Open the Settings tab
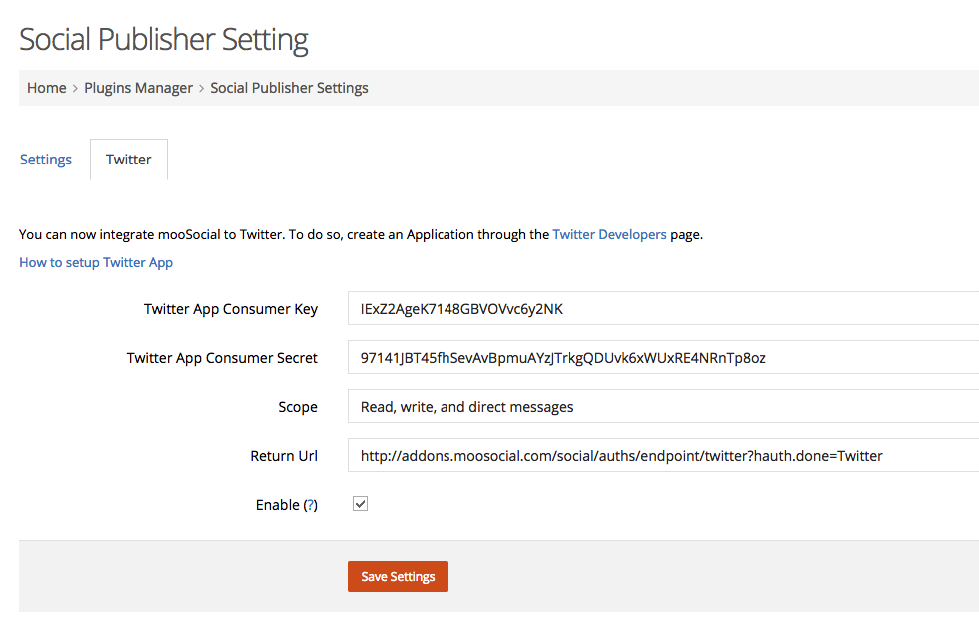Screen dimensions: 979x633 [46, 159]
